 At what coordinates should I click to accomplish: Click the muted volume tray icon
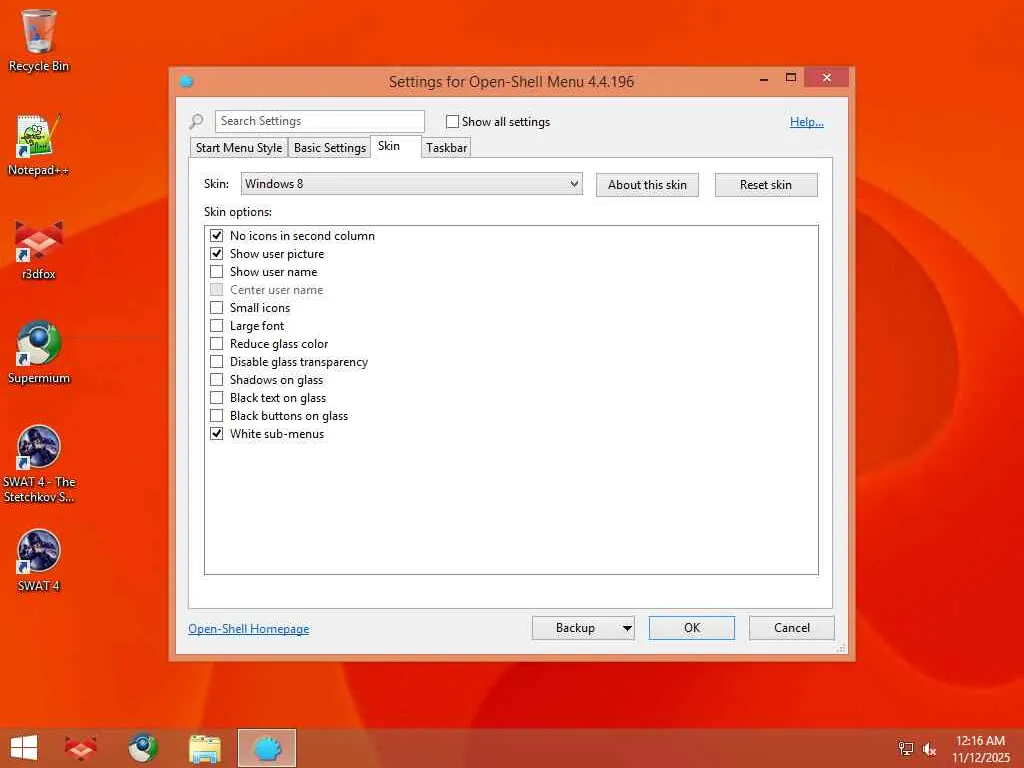click(929, 749)
